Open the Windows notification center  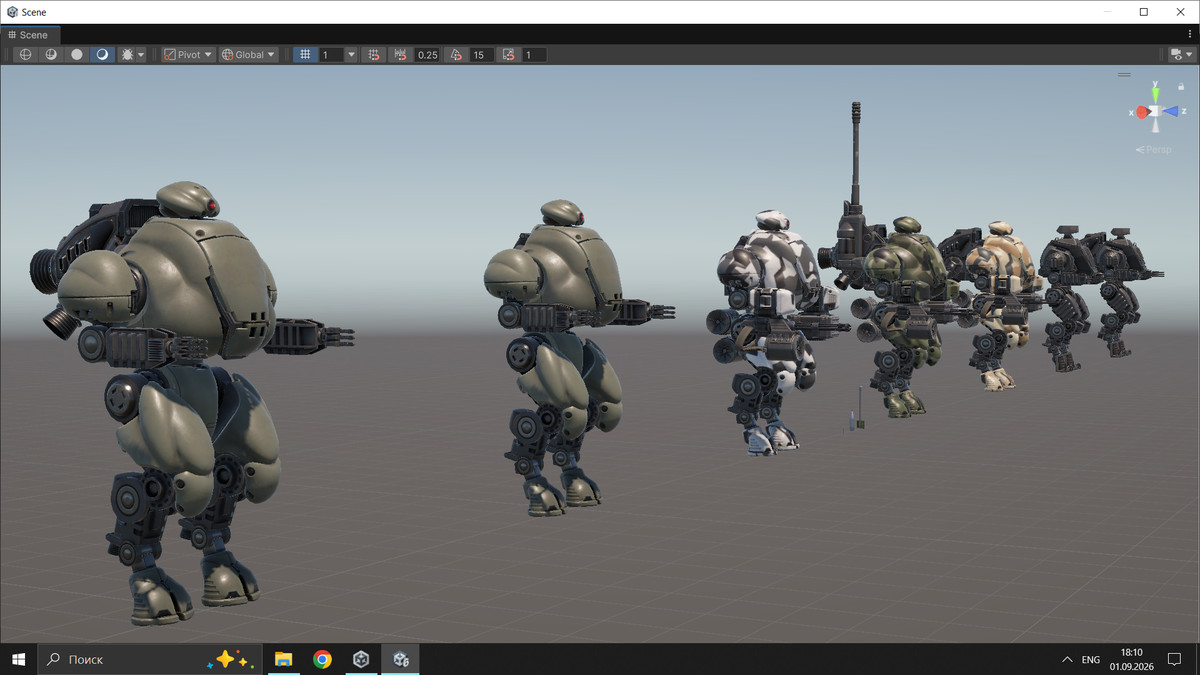tap(1175, 659)
